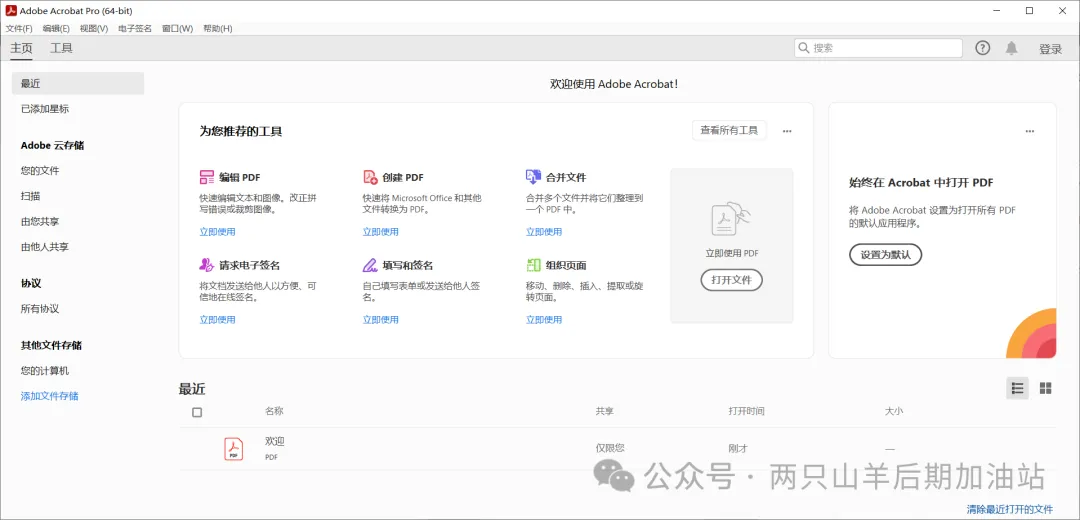Click the Edit PDF (编辑 PDF) tool icon
1080x520 pixels.
[207, 177]
